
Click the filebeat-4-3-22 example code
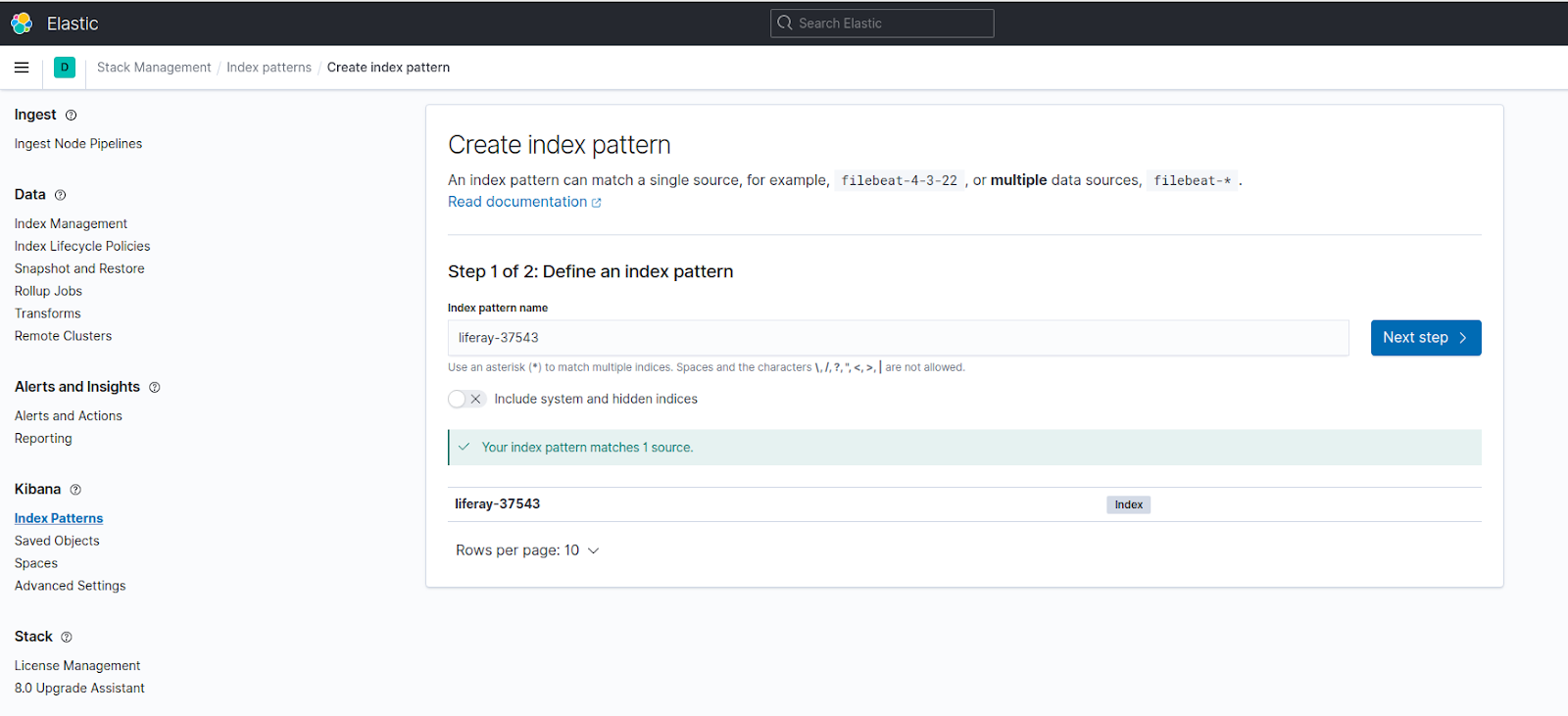(x=900, y=181)
